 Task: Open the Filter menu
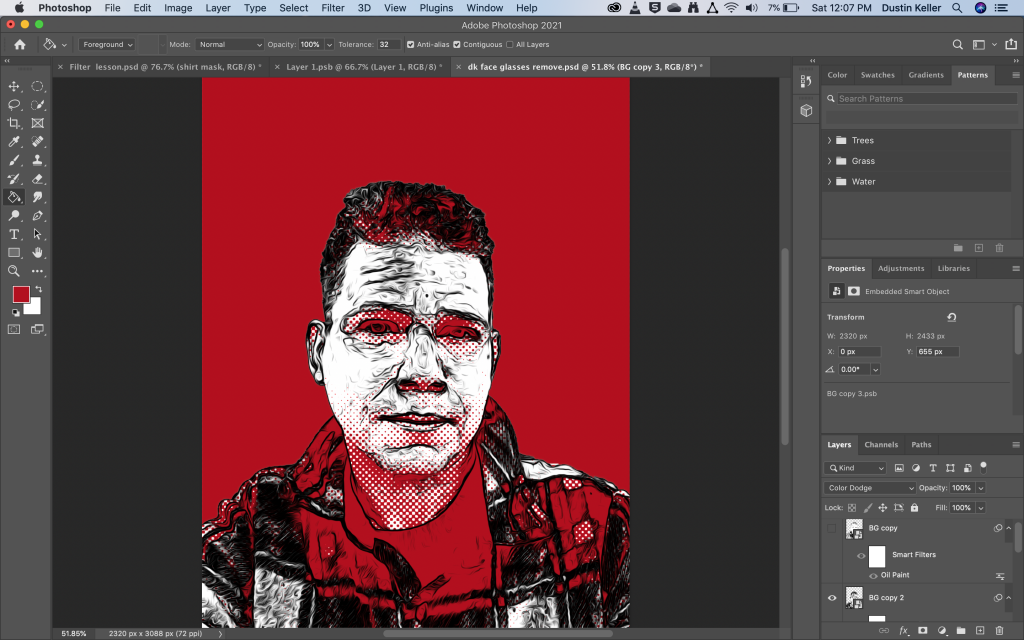point(333,8)
